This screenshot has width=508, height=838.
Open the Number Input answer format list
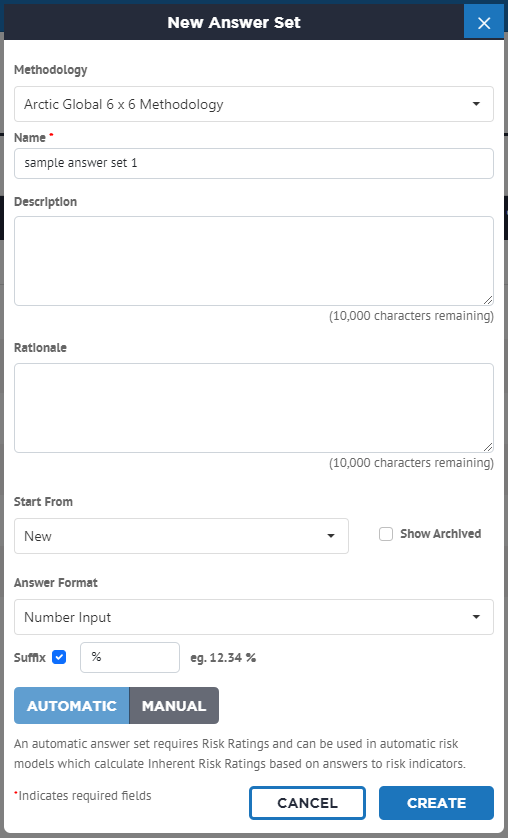(x=254, y=617)
